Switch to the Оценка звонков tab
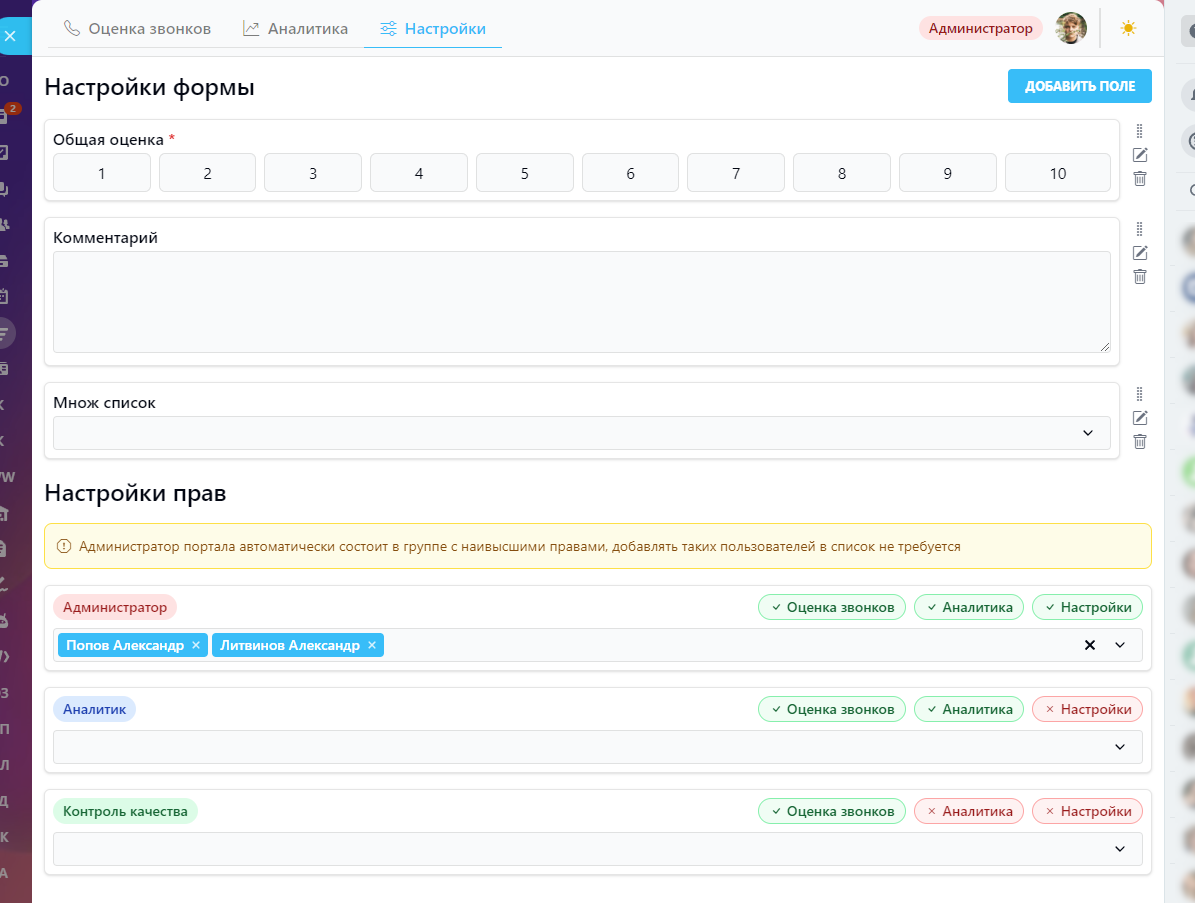Viewport: 1195px width, 903px height. (138, 29)
